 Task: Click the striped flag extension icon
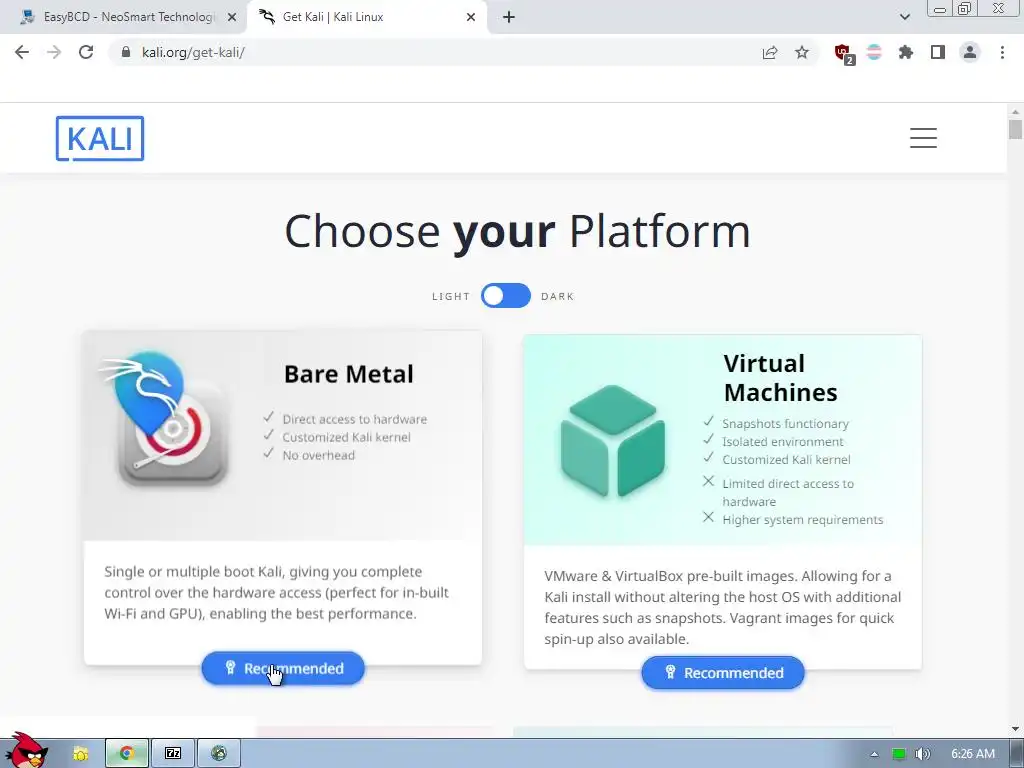[874, 52]
